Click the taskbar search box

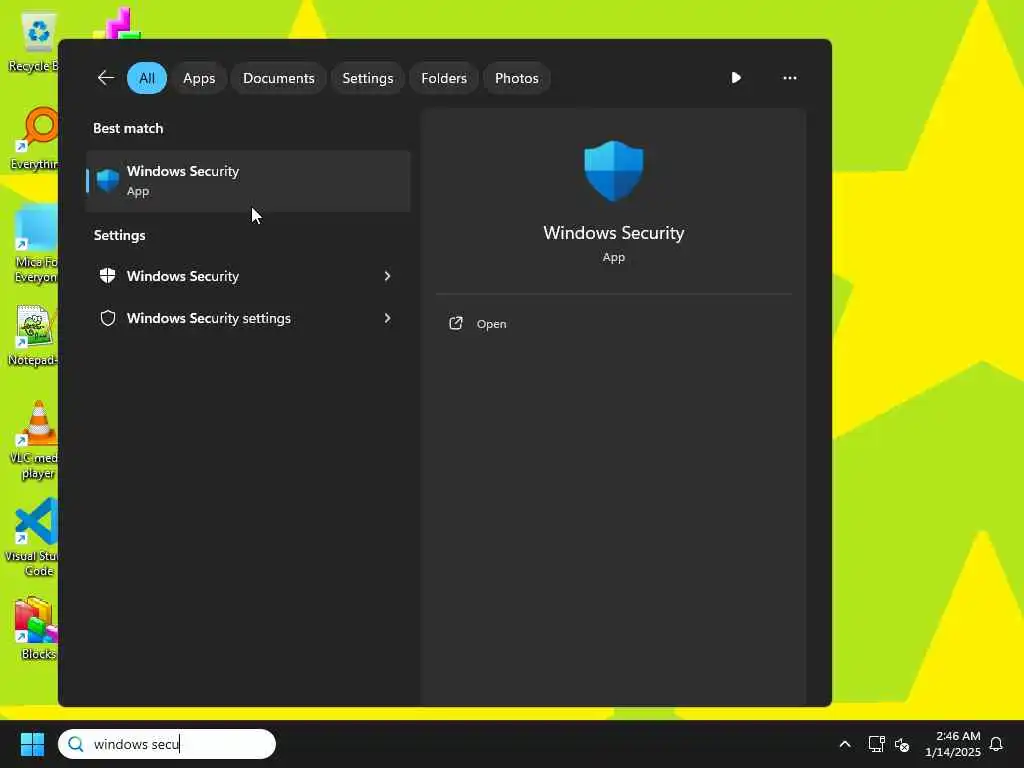tap(167, 744)
